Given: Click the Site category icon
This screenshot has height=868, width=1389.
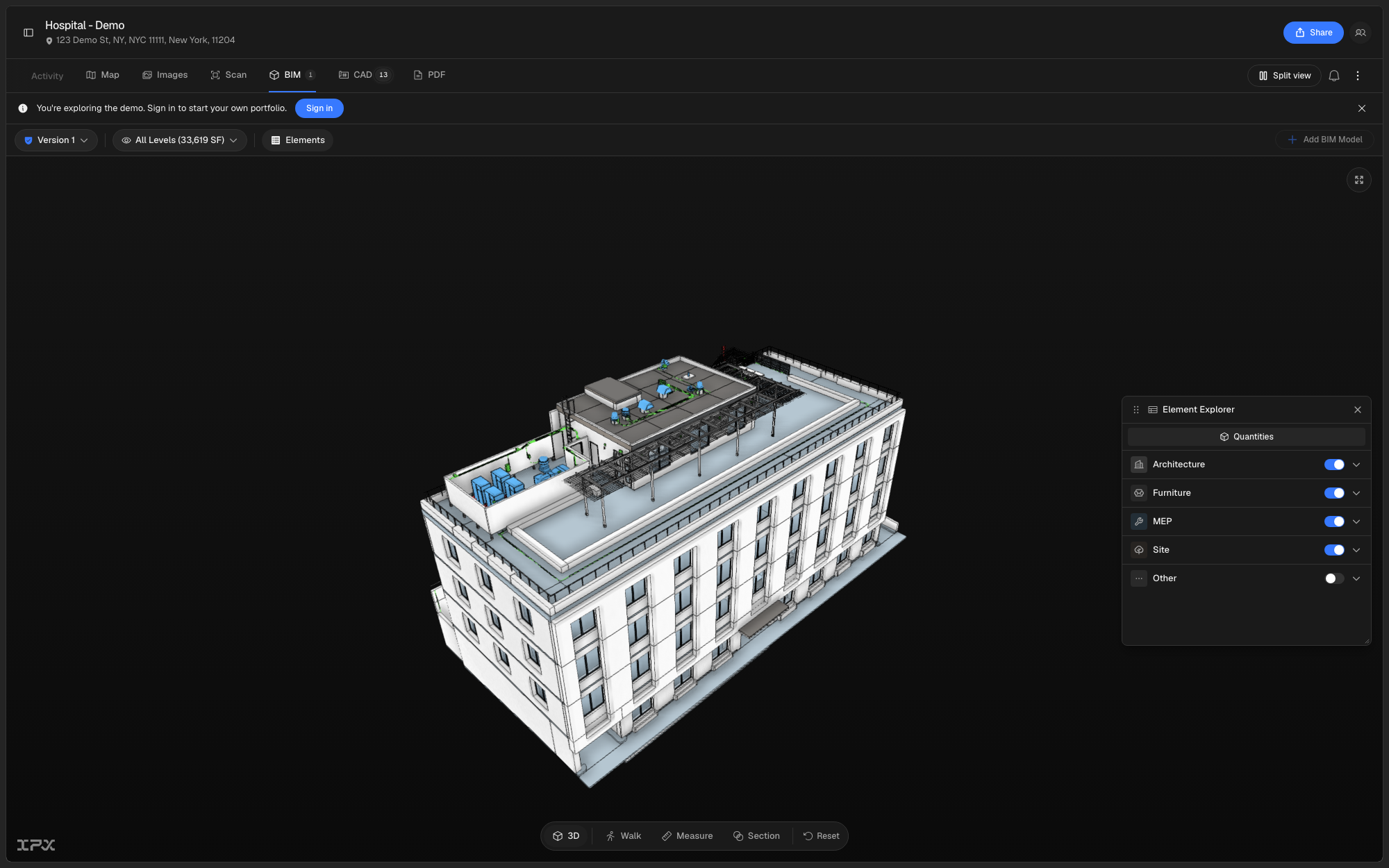Looking at the screenshot, I should pos(1139,550).
